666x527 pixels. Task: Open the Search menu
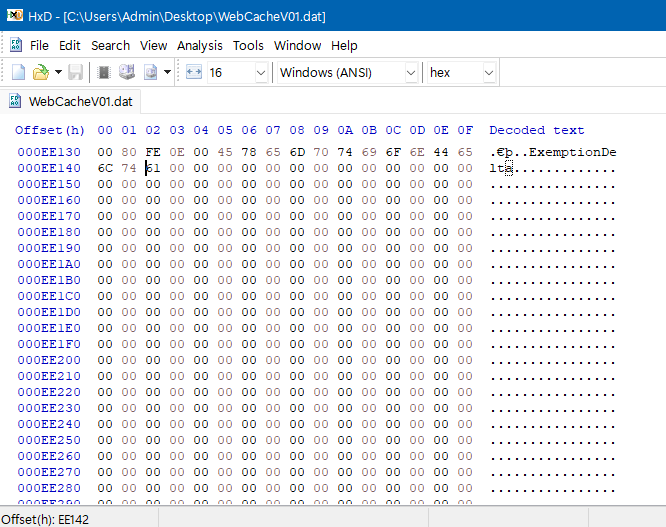click(x=110, y=45)
